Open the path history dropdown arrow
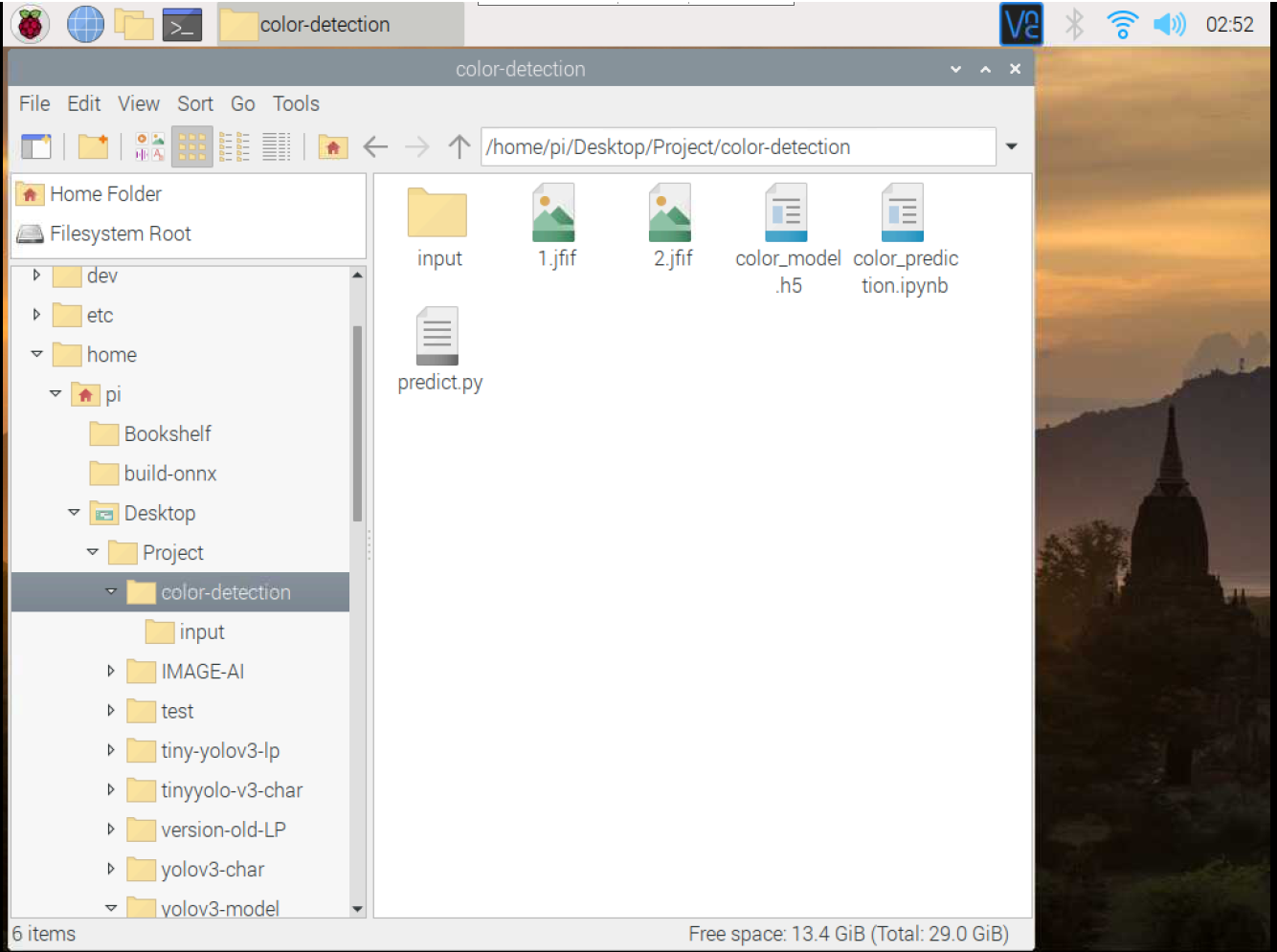This screenshot has width=1277, height=952. (x=1012, y=146)
